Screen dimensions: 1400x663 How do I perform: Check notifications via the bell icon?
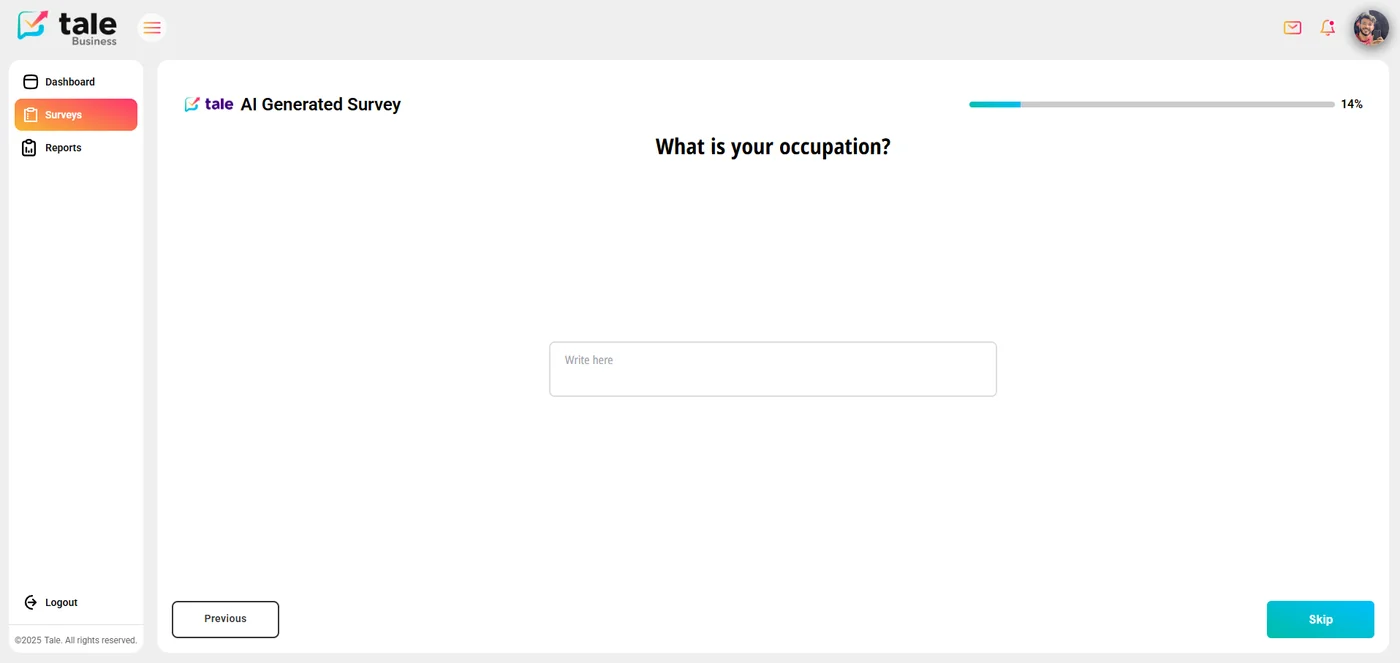point(1327,28)
